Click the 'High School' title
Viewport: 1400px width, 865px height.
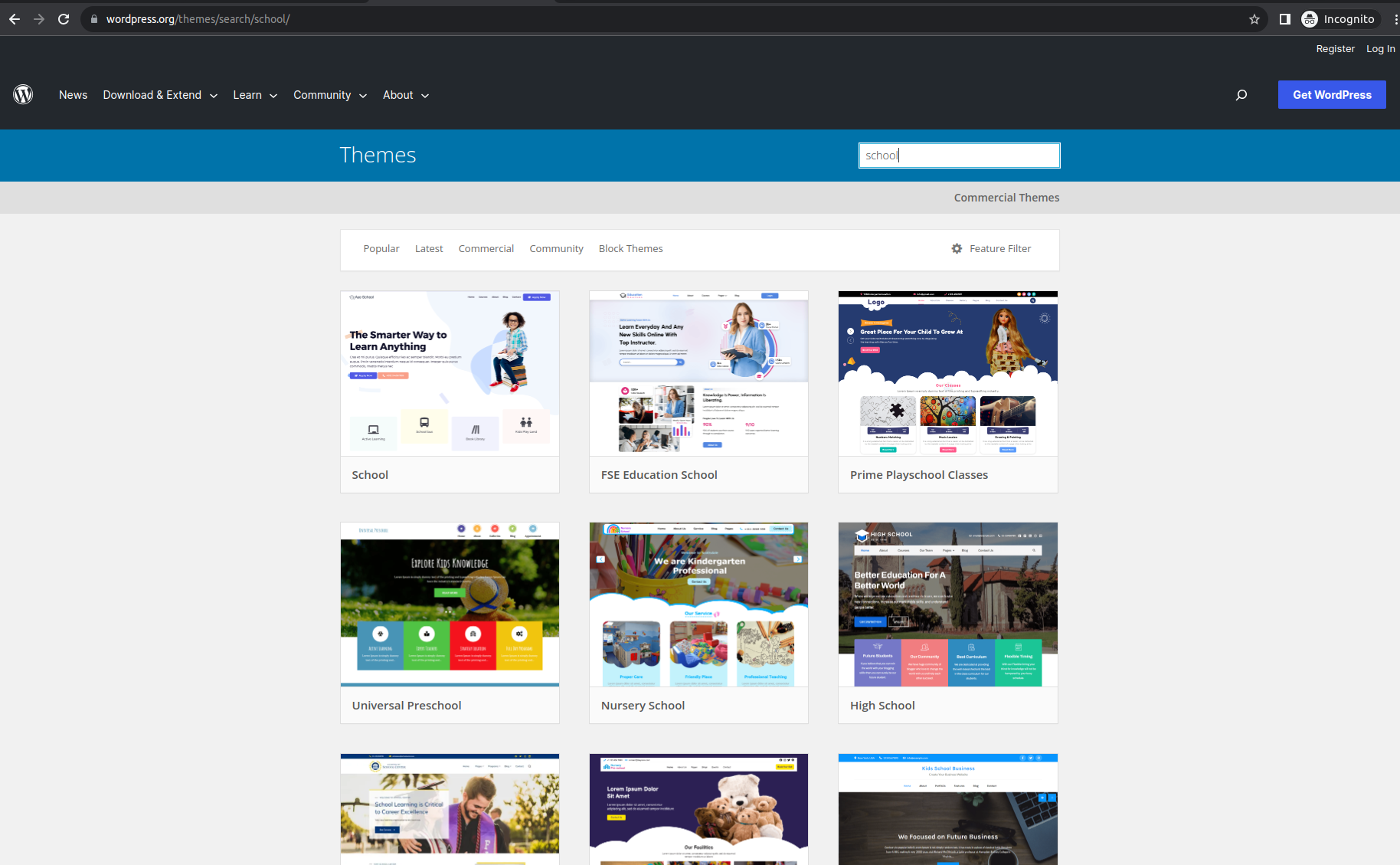[882, 706]
